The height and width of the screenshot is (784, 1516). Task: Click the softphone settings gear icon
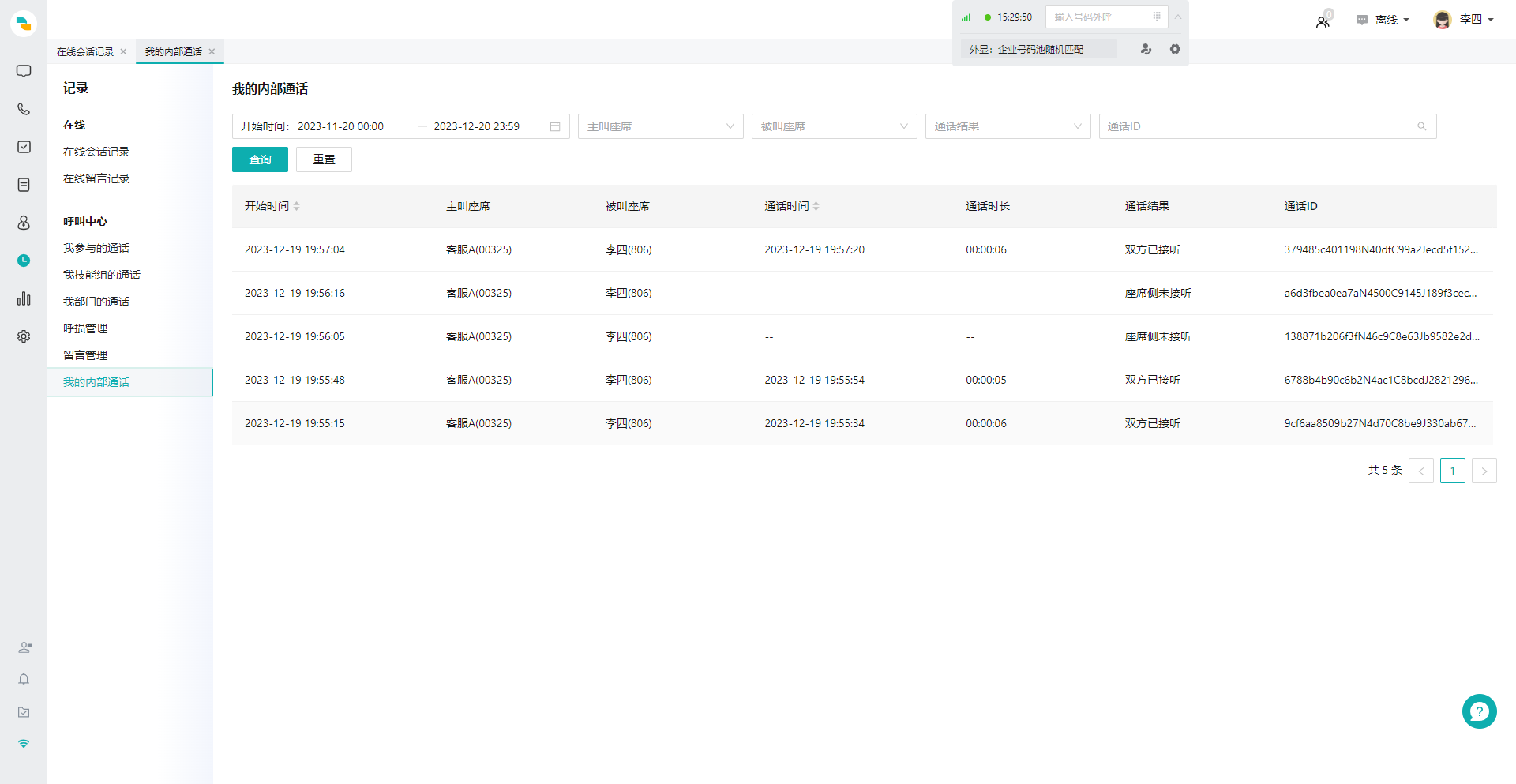coord(1175,49)
